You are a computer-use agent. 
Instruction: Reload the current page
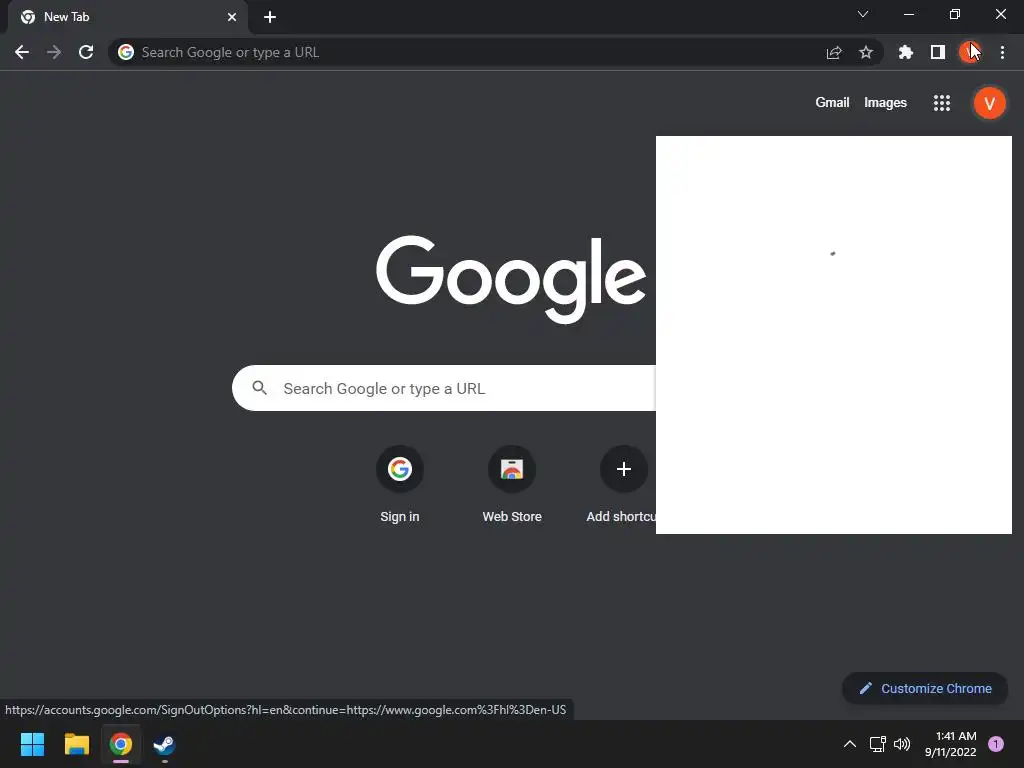[86, 52]
